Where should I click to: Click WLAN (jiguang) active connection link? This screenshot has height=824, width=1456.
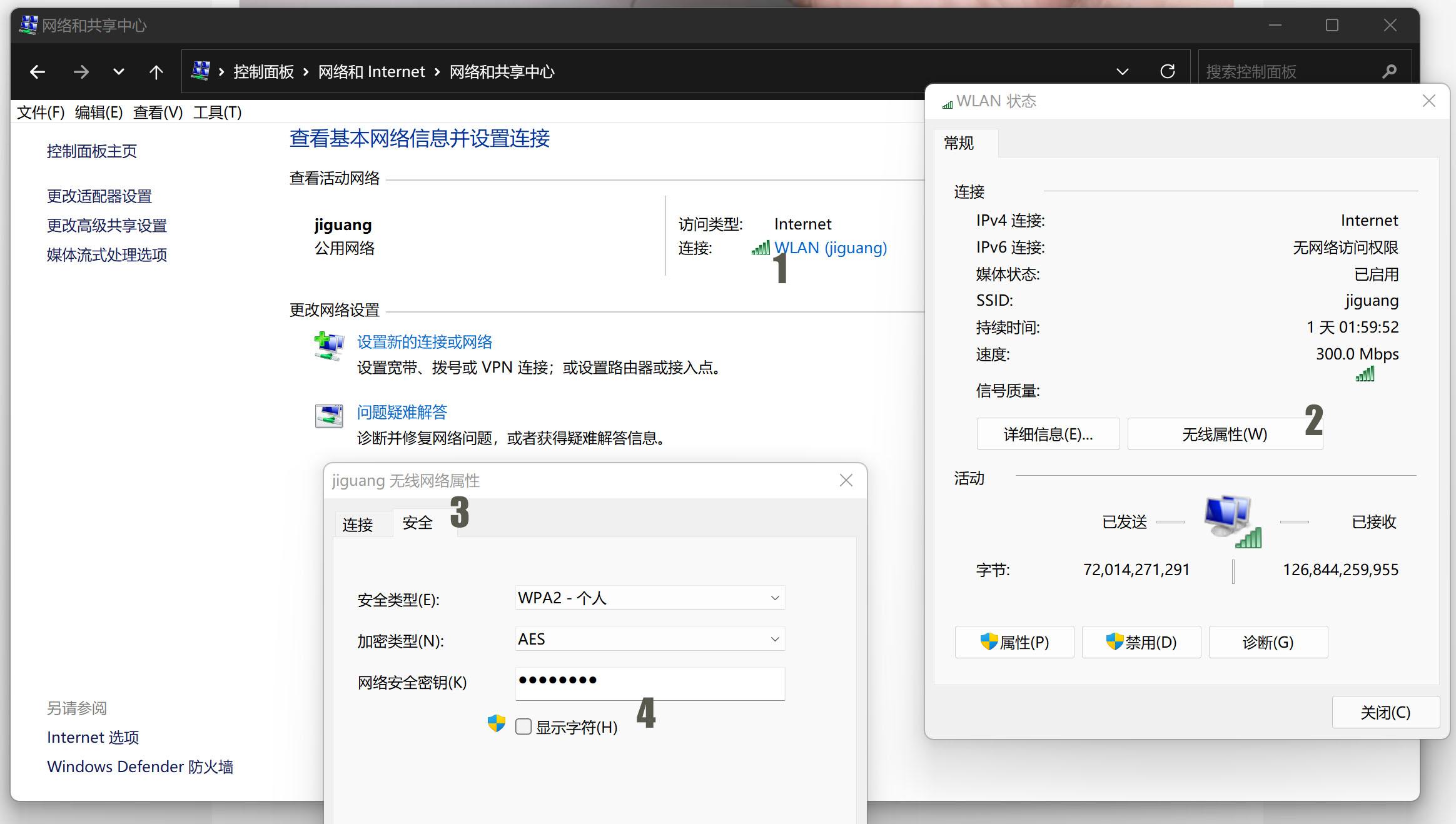coord(831,247)
